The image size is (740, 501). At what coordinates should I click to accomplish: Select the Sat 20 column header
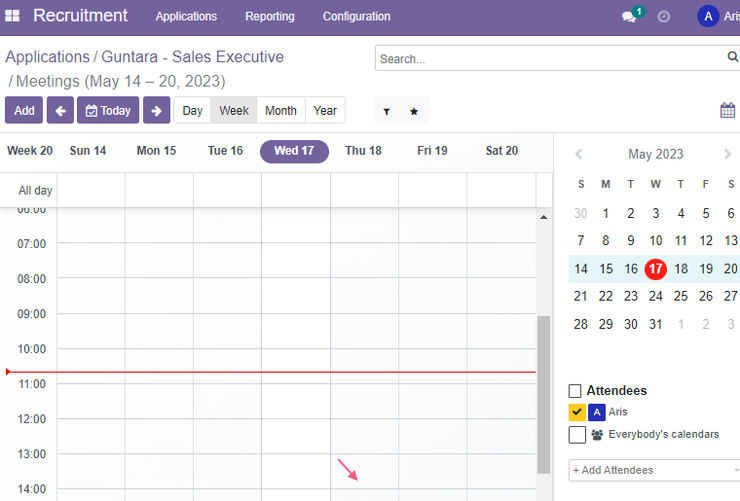[502, 151]
